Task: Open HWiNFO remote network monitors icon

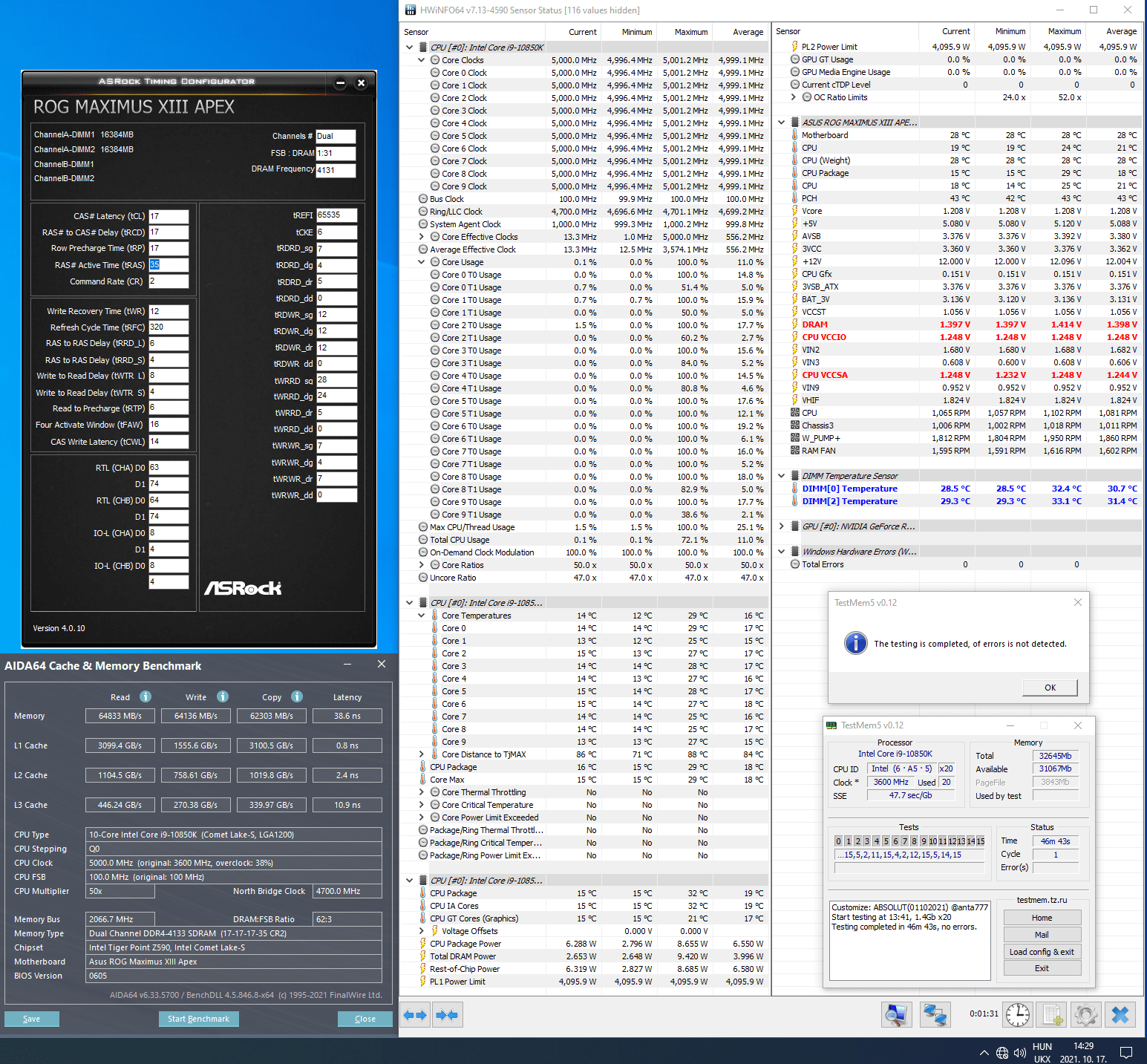Action: [x=935, y=1014]
